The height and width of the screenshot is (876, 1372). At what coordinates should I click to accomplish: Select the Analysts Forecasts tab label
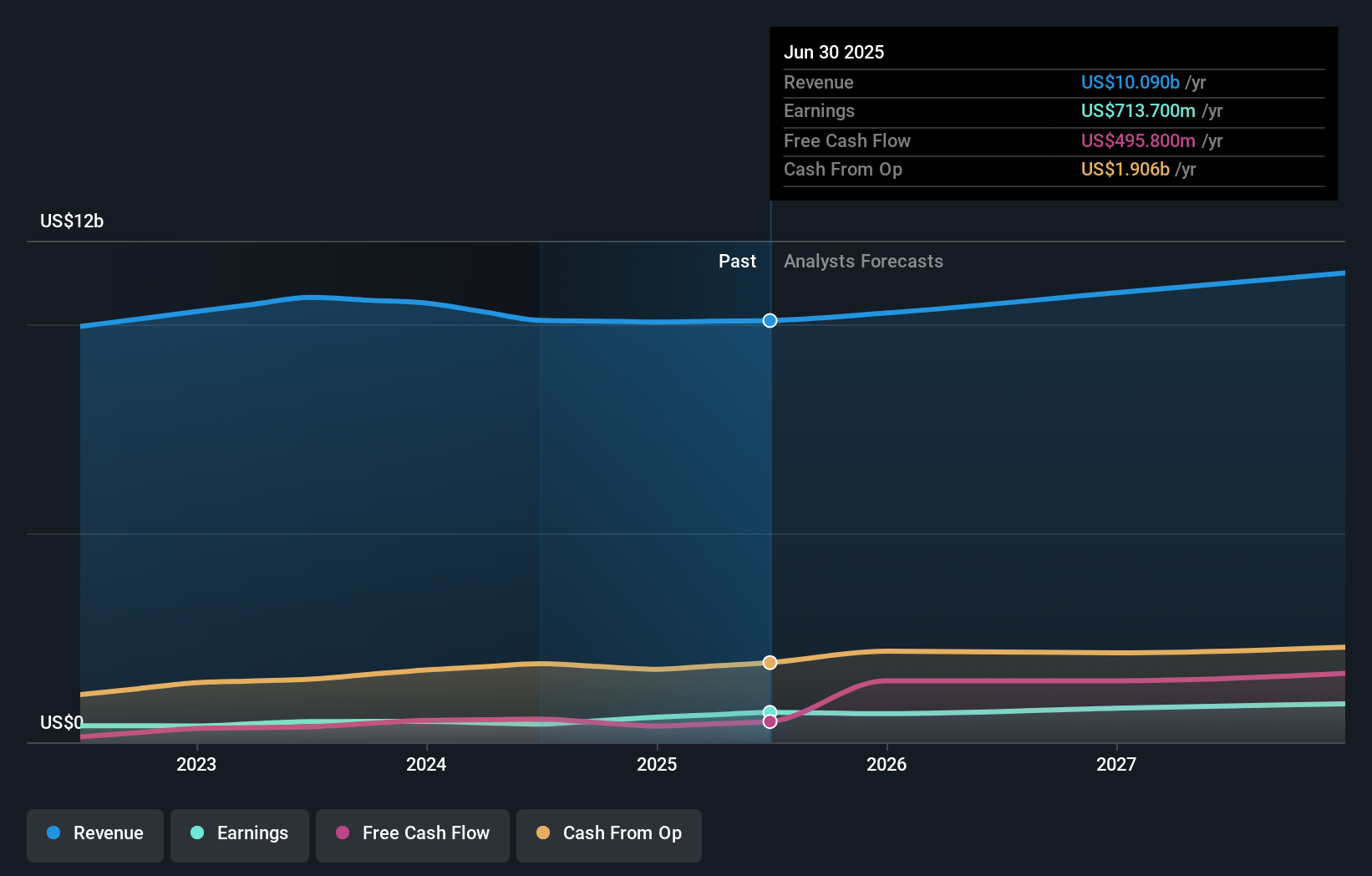point(863,261)
